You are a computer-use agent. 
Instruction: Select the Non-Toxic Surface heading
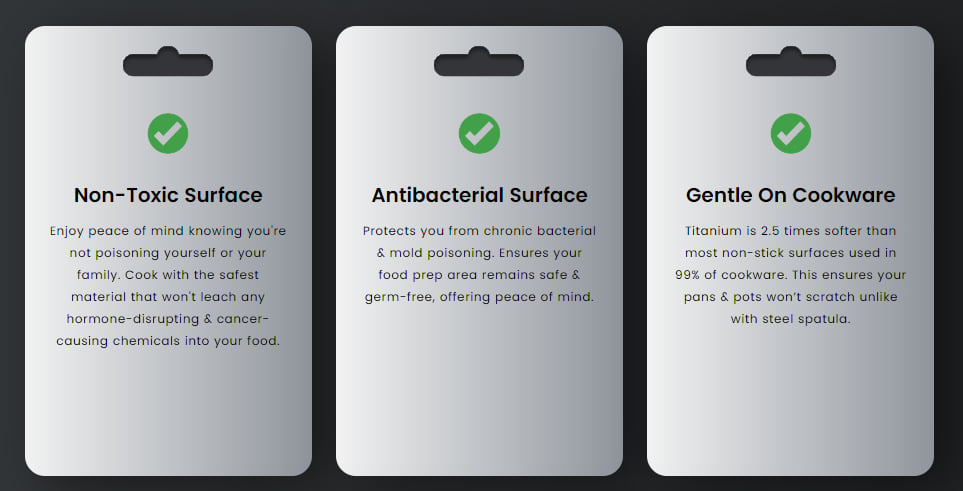(x=168, y=195)
